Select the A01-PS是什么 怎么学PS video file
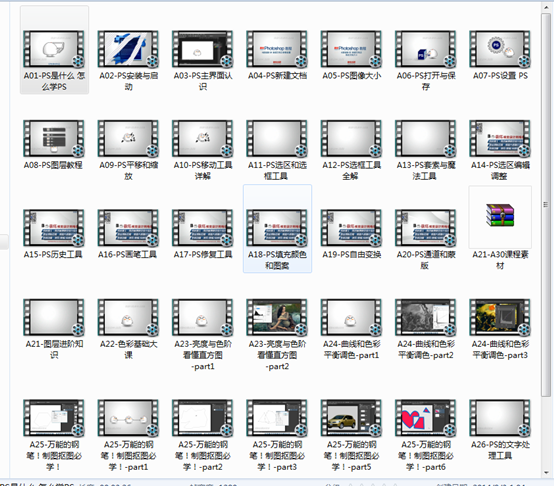554x486 pixels. tap(54, 50)
